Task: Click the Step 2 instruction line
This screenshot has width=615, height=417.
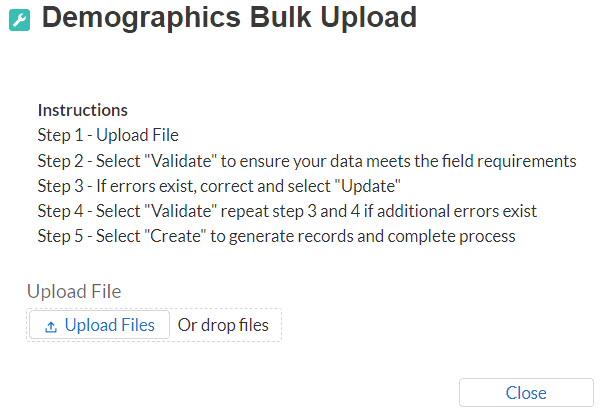Action: pyautogui.click(x=307, y=161)
